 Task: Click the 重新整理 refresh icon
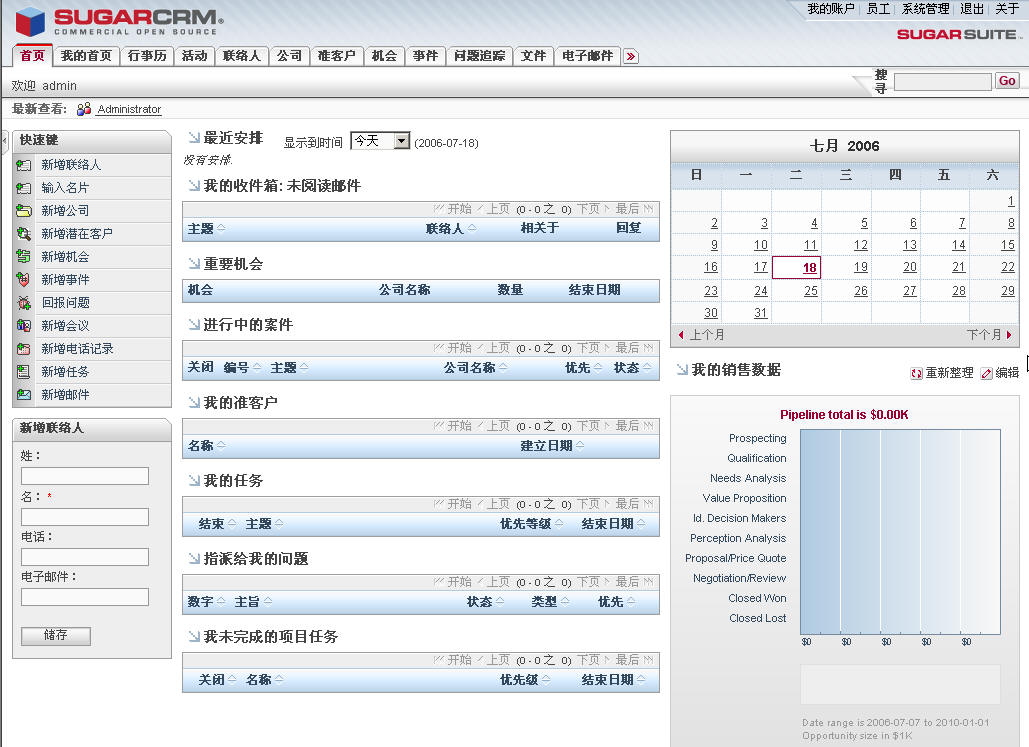(916, 373)
